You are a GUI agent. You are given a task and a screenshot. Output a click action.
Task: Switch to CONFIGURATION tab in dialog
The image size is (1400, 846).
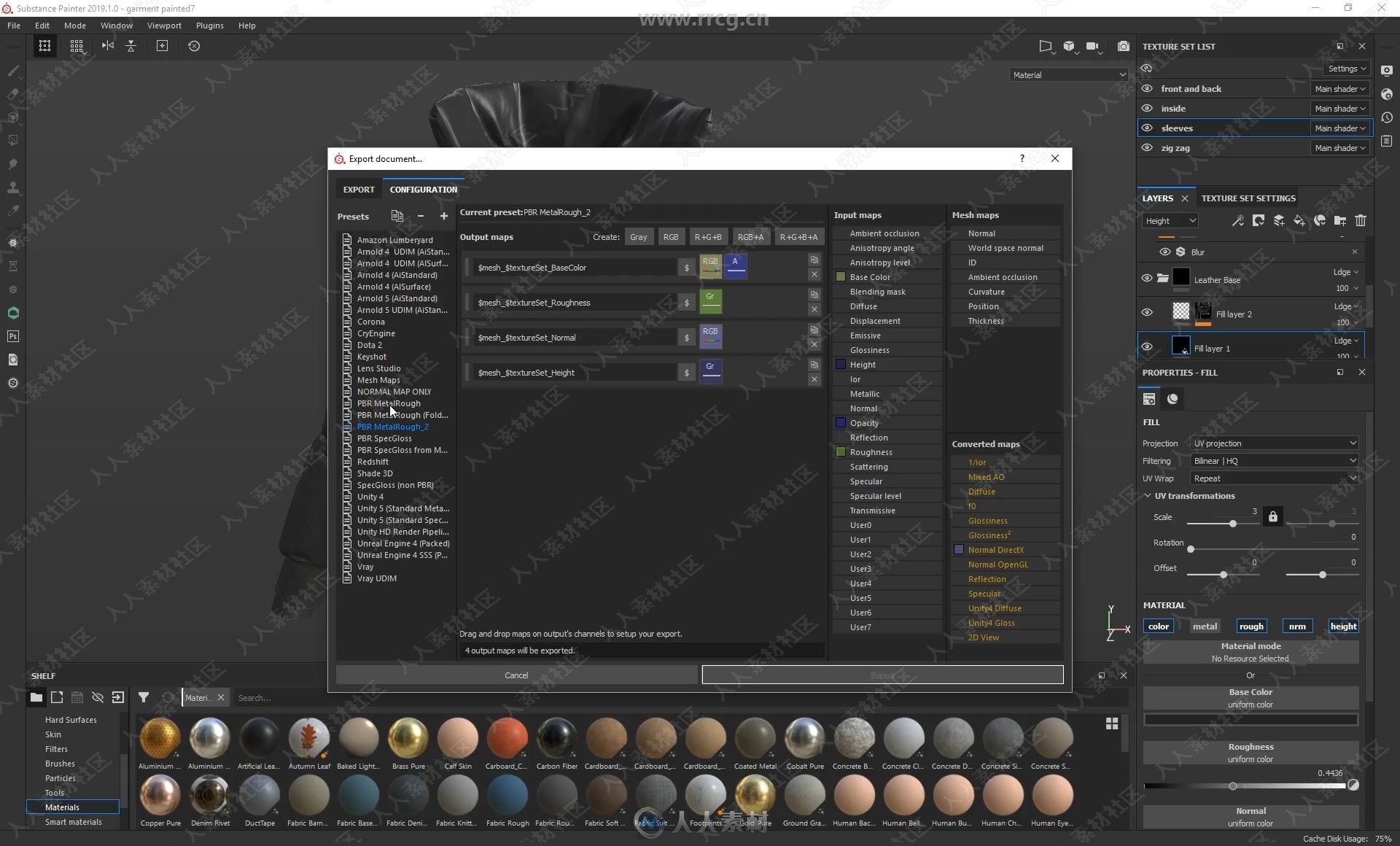pyautogui.click(x=424, y=190)
